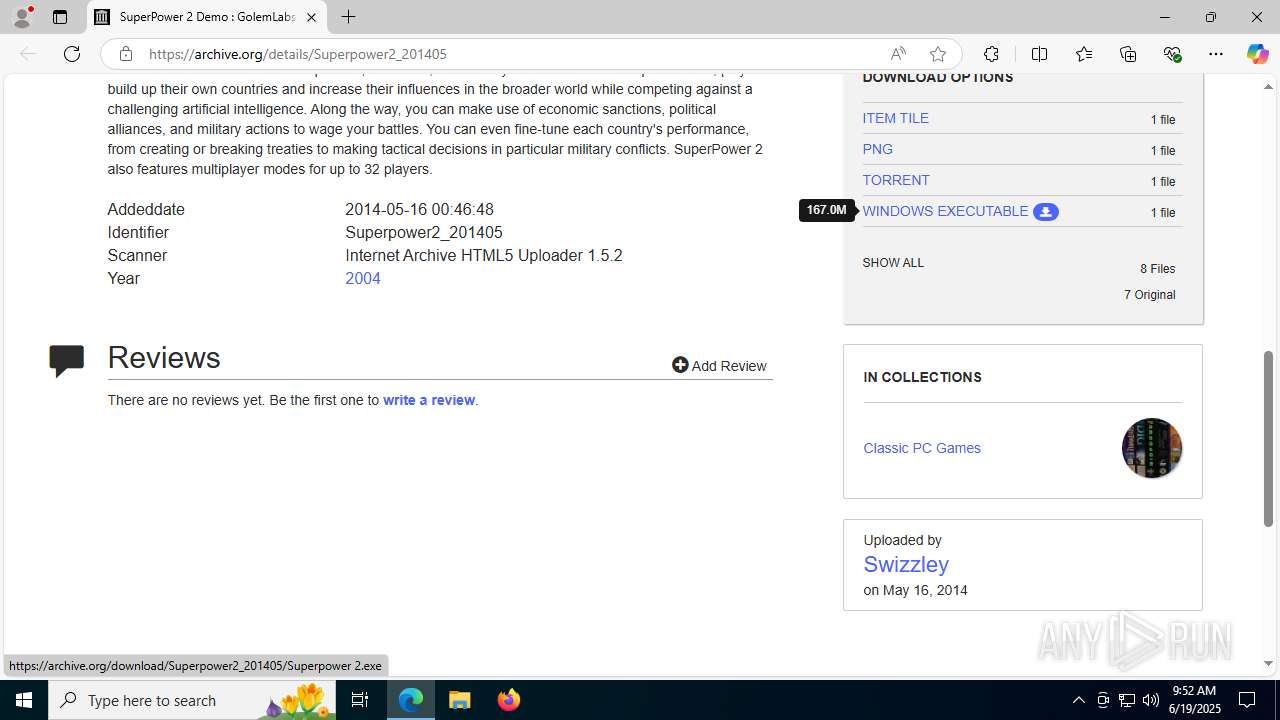1280x720 pixels.
Task: Click scrollbar up arrow
Action: 1269,86
